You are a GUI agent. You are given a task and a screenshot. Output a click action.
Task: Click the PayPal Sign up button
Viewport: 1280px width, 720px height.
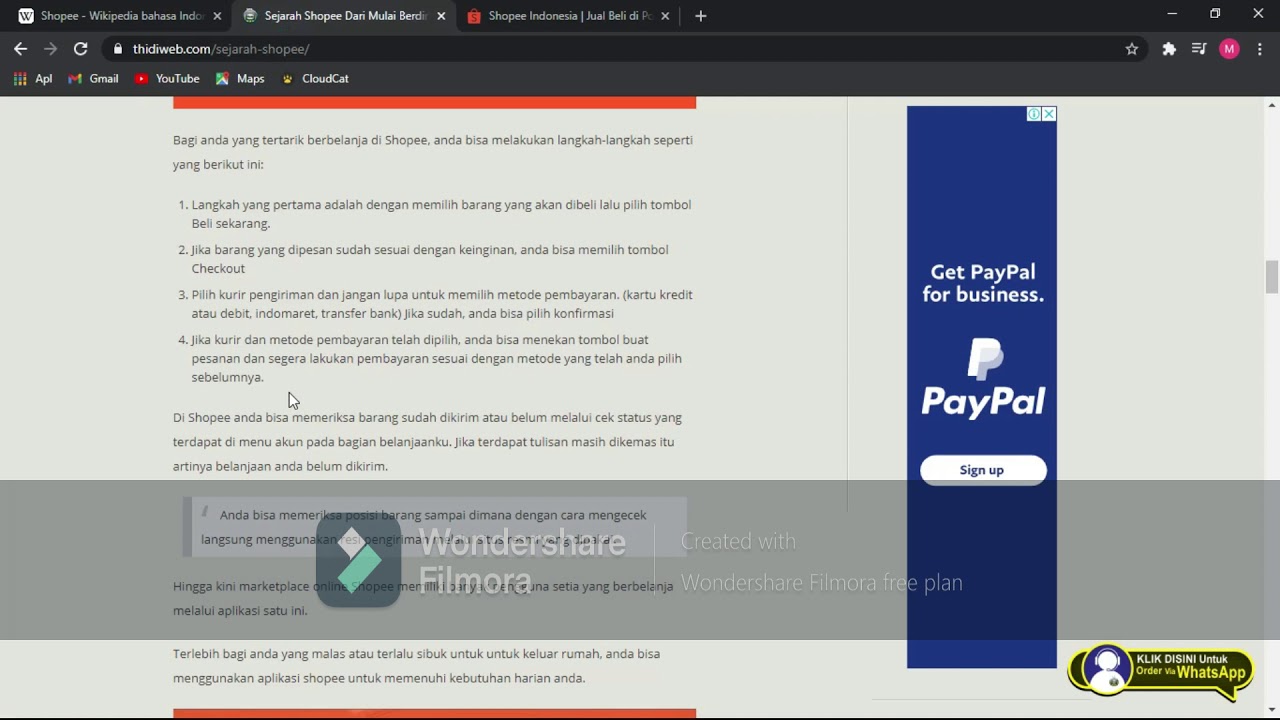point(983,470)
